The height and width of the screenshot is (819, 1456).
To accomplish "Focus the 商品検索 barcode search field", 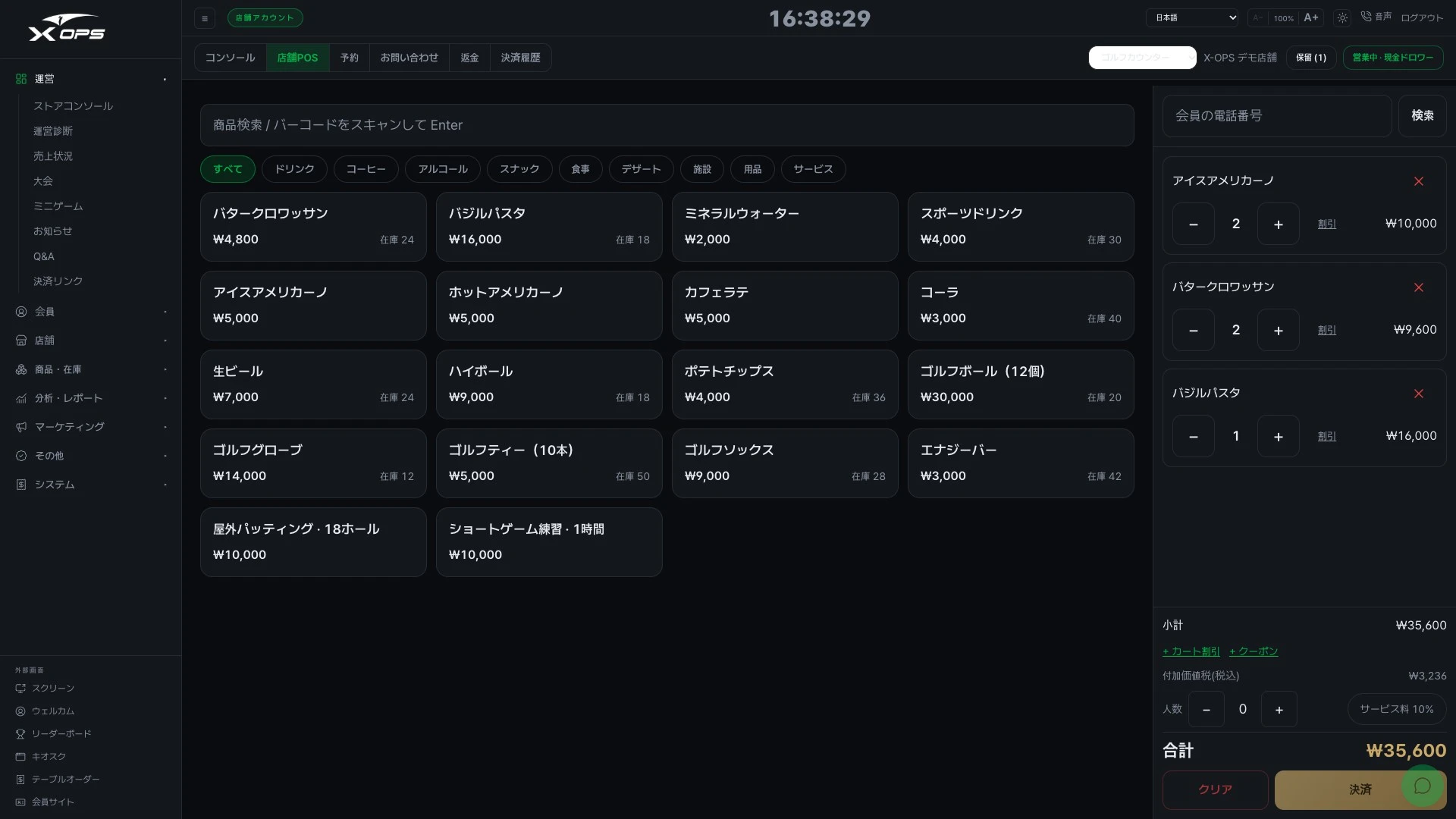I will (x=667, y=125).
